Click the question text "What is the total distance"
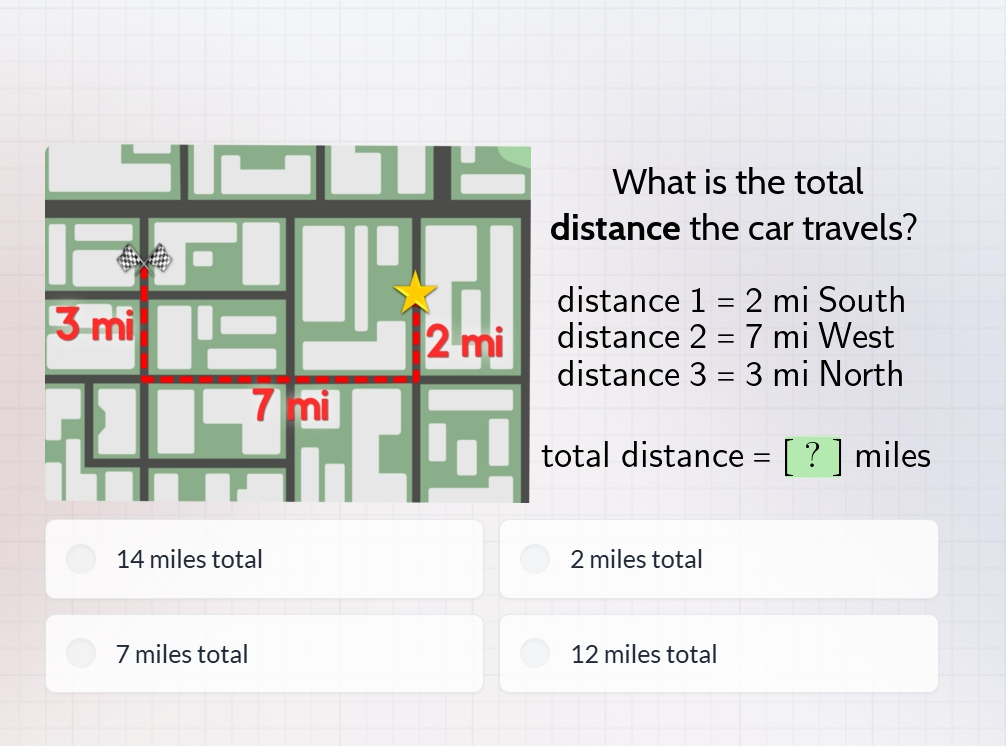This screenshot has width=1006, height=746. click(736, 205)
